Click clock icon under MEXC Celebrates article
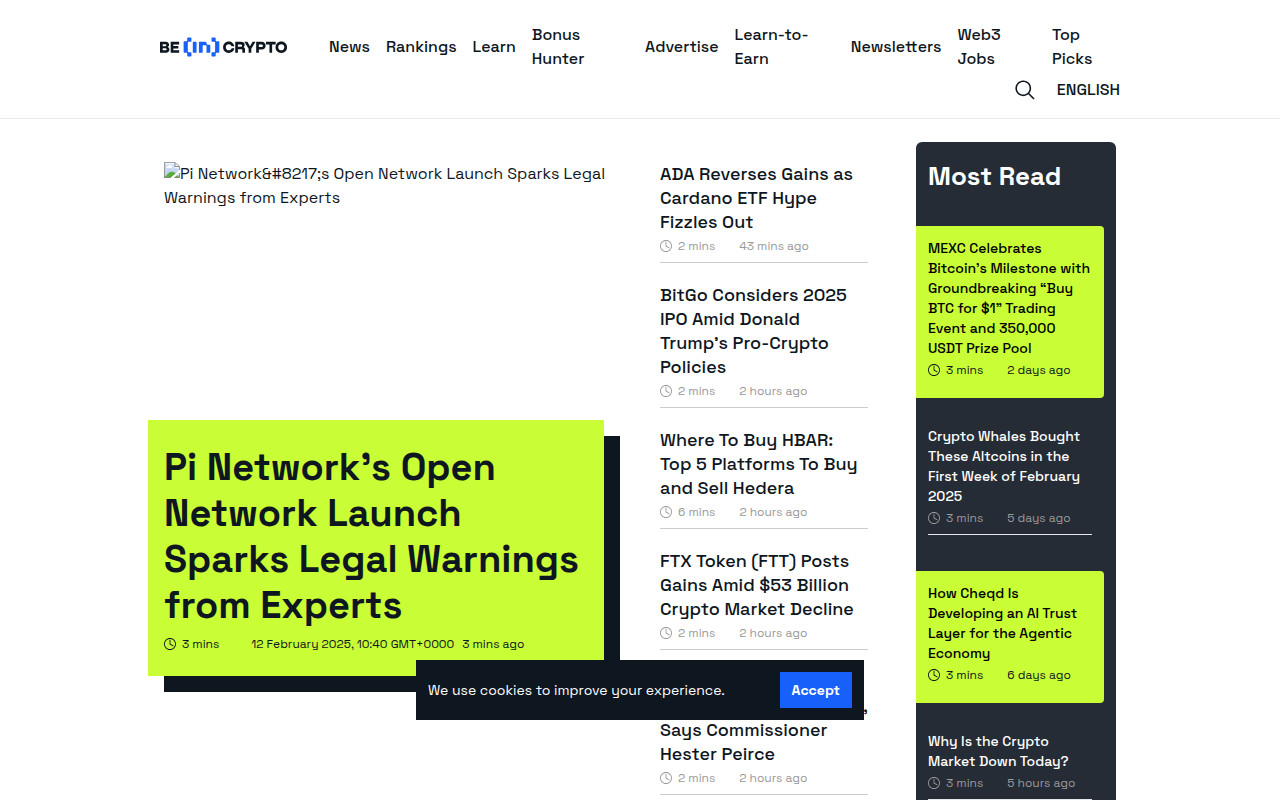Viewport: 1280px width, 800px height. 934,370
